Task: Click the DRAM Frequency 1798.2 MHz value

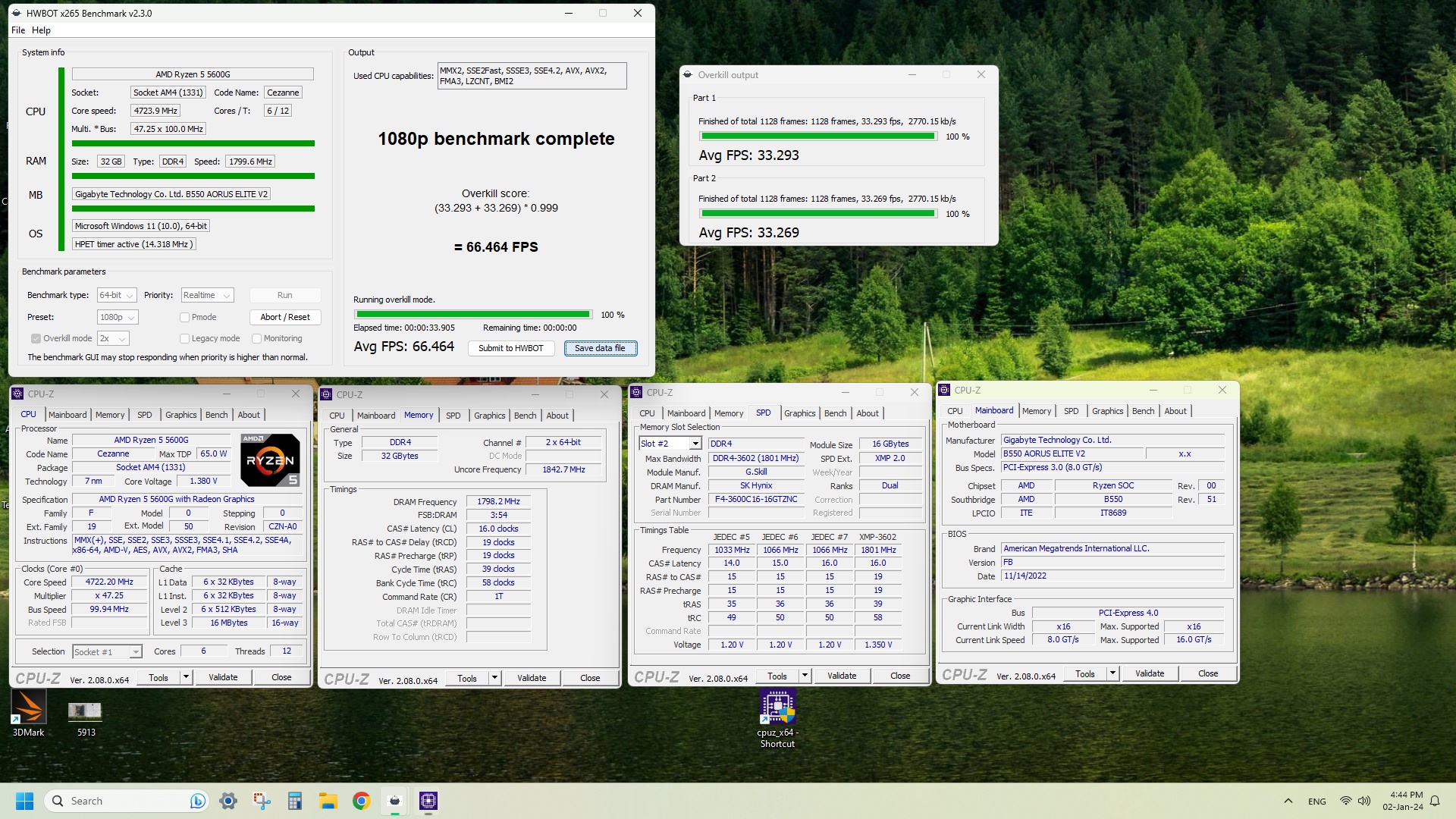Action: [498, 501]
